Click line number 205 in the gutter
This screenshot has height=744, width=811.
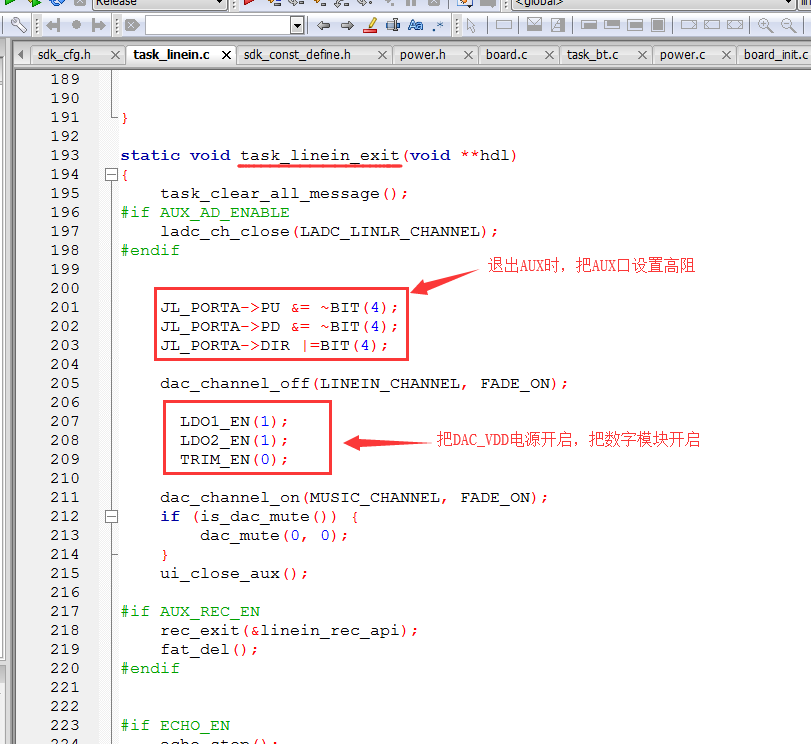(65, 383)
